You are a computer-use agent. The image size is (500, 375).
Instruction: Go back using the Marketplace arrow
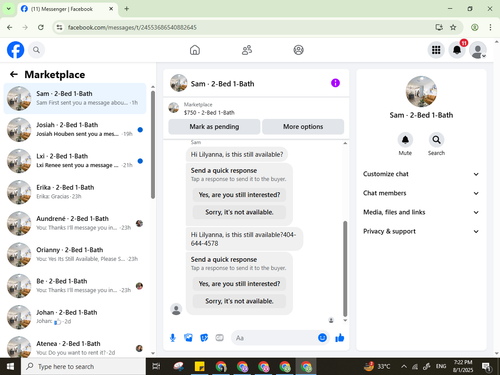coord(14,74)
